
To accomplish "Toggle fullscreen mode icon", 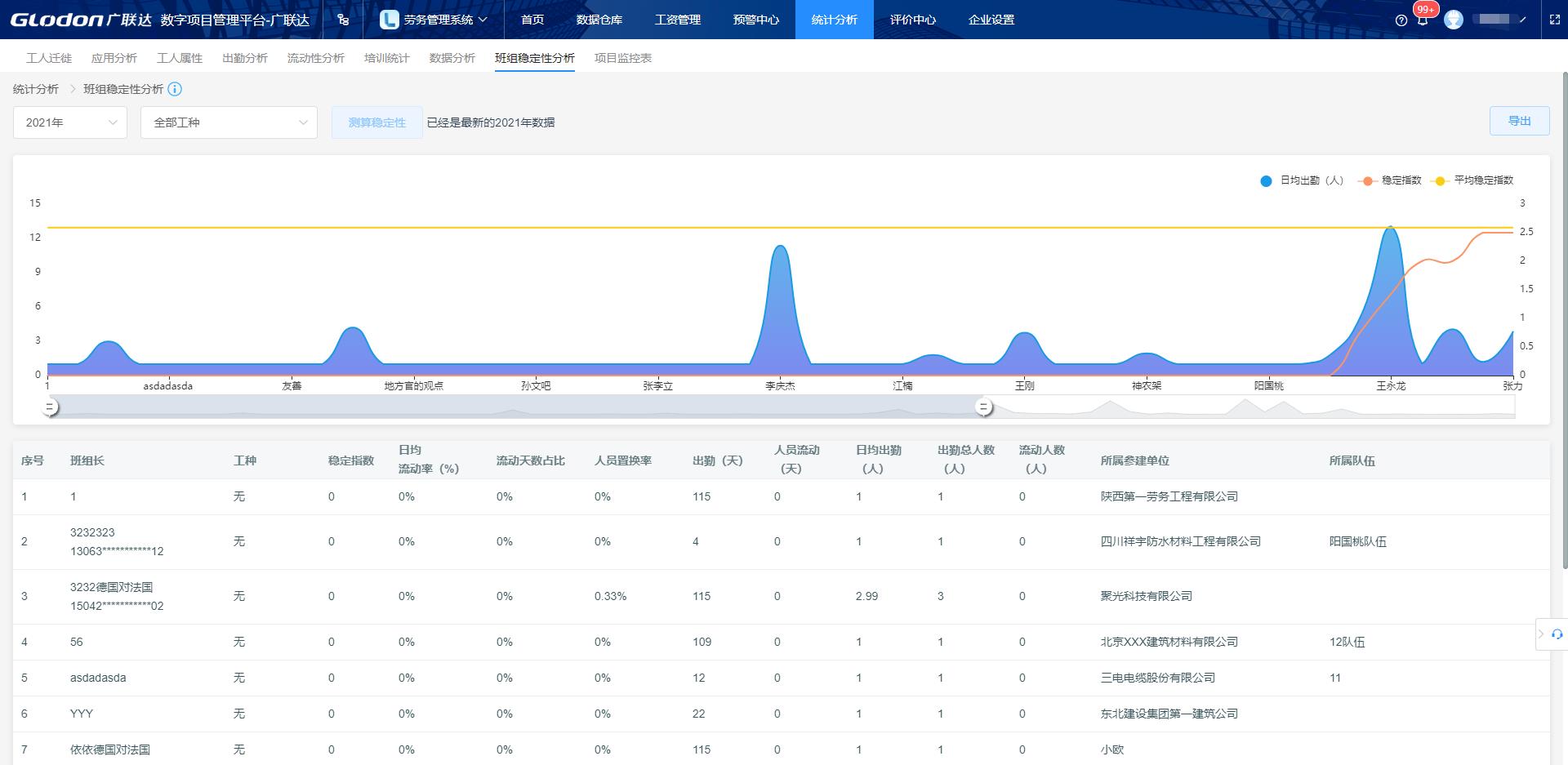I will coord(1555,20).
